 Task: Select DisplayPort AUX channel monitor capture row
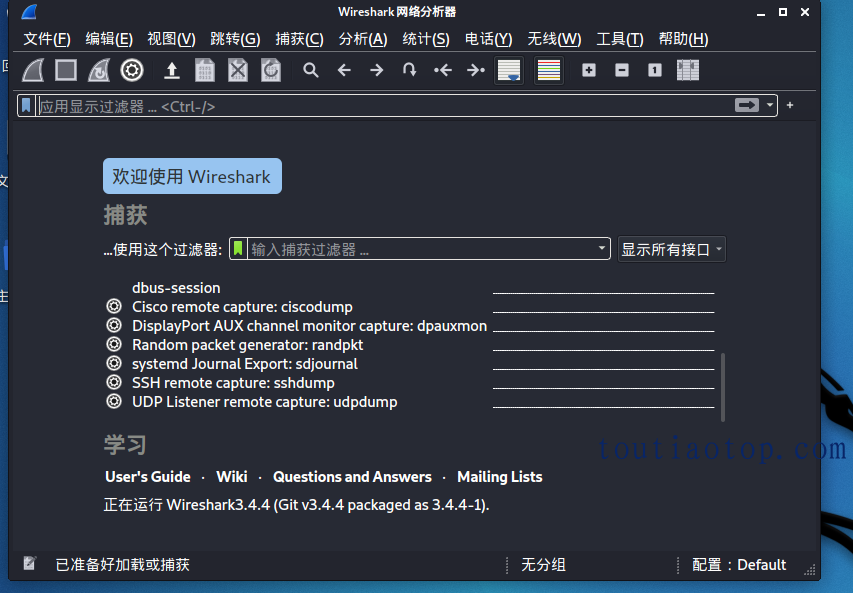click(411, 326)
